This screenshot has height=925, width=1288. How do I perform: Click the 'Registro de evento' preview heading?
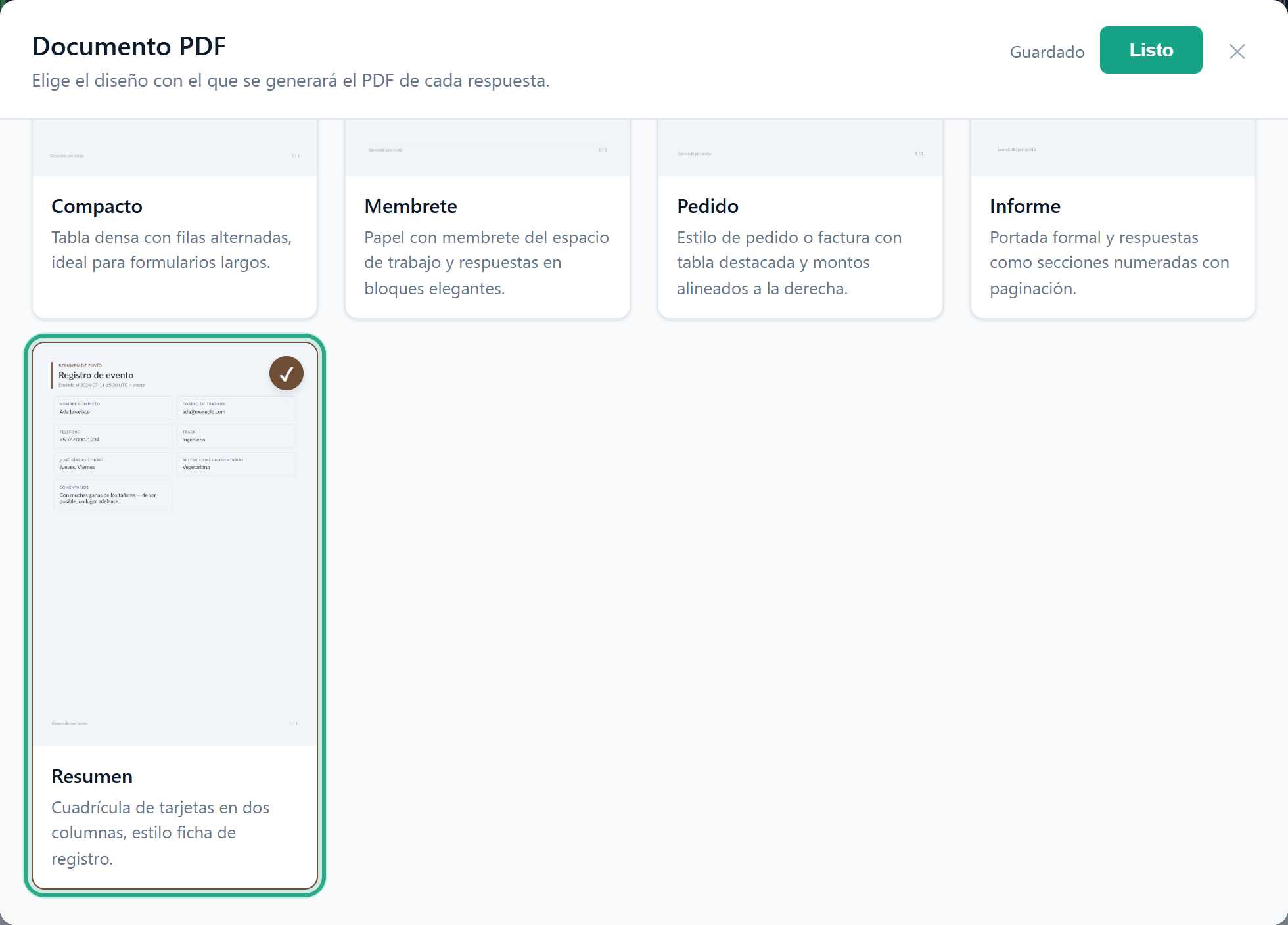point(96,375)
